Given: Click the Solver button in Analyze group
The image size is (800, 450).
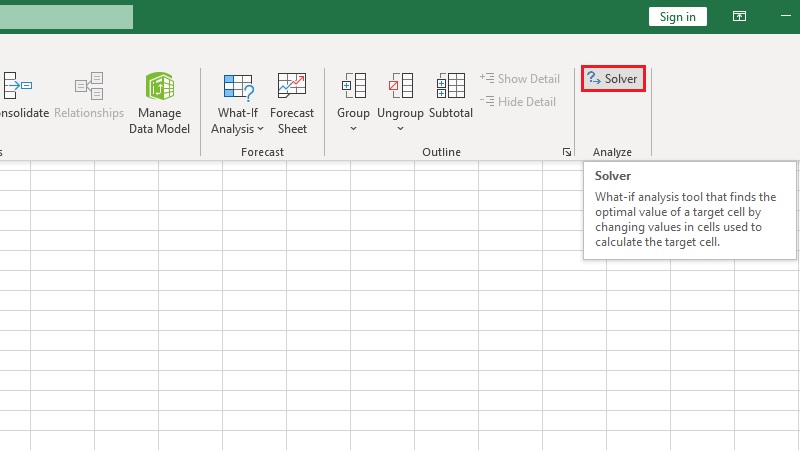Looking at the screenshot, I should click(x=613, y=79).
